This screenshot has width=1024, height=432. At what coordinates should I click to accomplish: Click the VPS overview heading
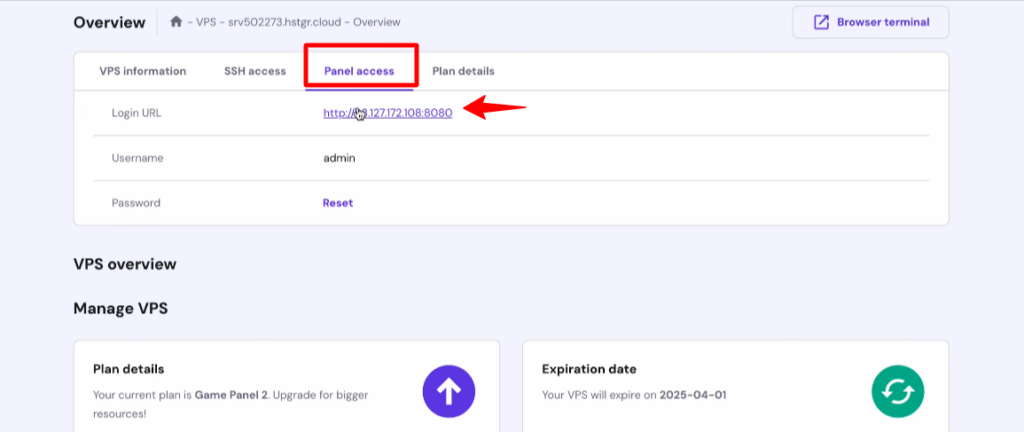[x=125, y=264]
